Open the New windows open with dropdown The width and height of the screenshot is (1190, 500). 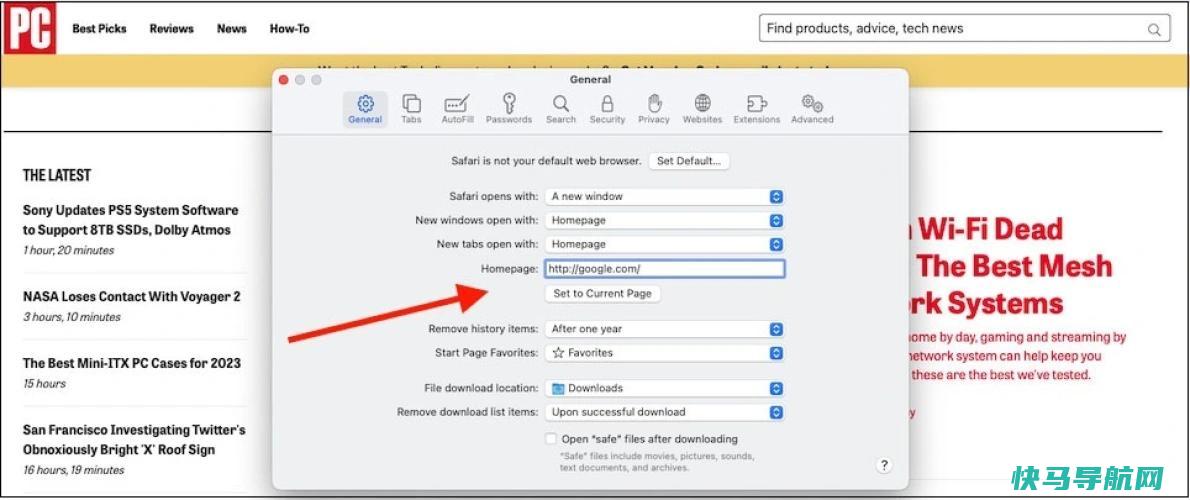click(x=664, y=220)
